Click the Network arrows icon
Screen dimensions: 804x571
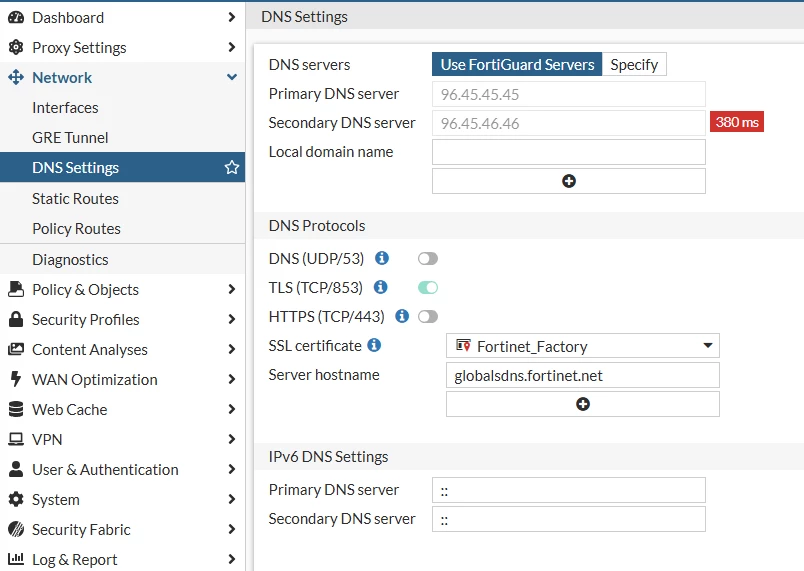coord(16,77)
